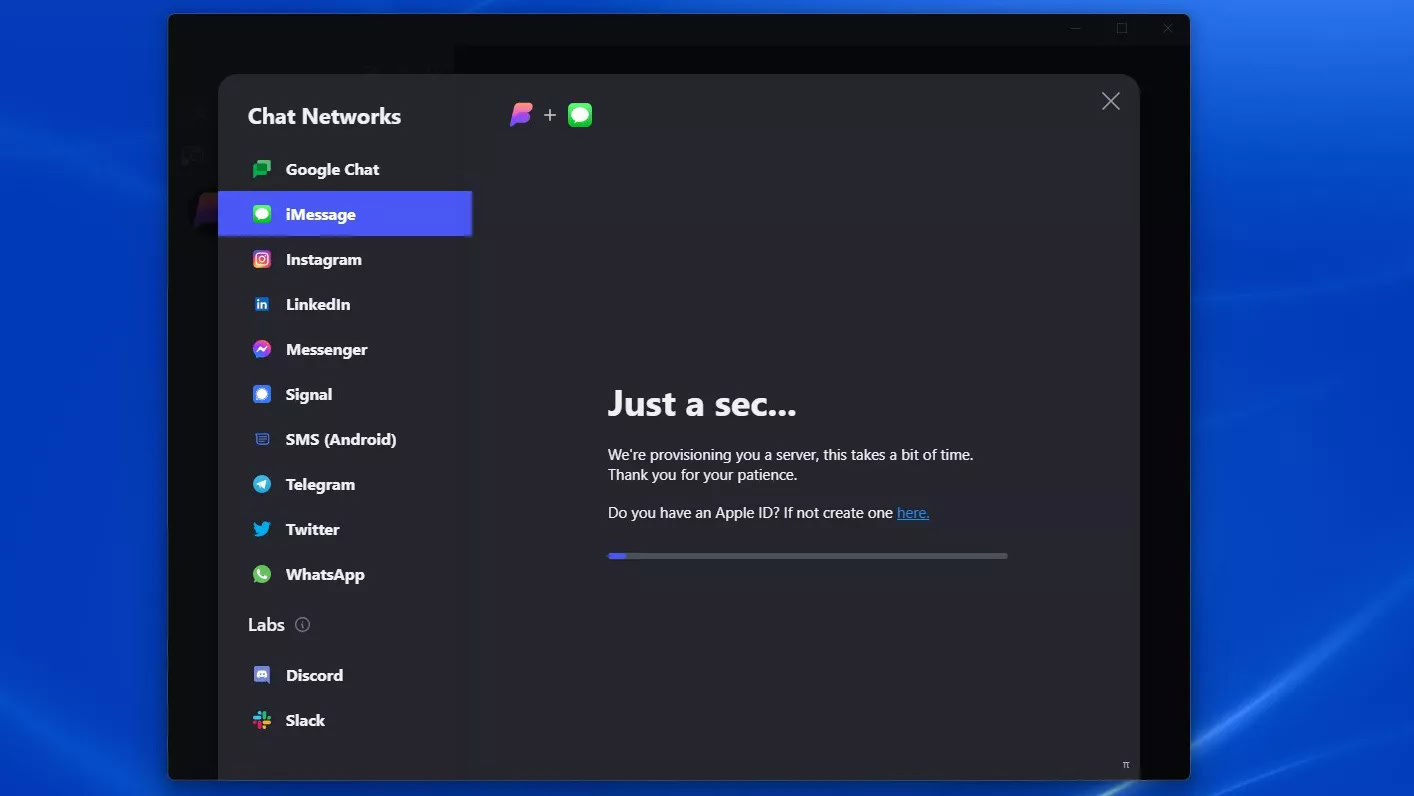Click the 'Just a sec...' heading
1414x796 pixels.
[x=702, y=403]
